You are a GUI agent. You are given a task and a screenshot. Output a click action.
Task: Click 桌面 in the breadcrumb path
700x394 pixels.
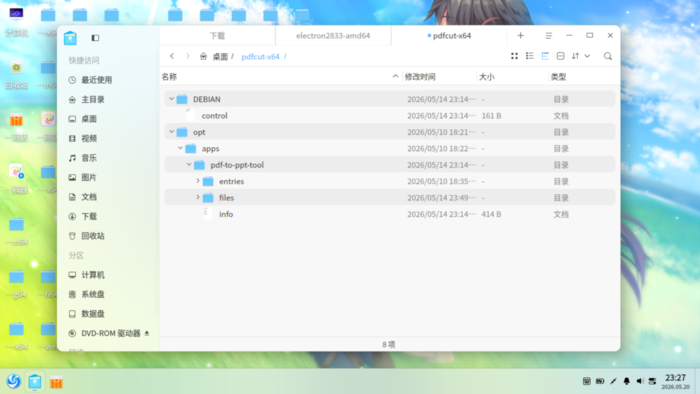pyautogui.click(x=220, y=57)
